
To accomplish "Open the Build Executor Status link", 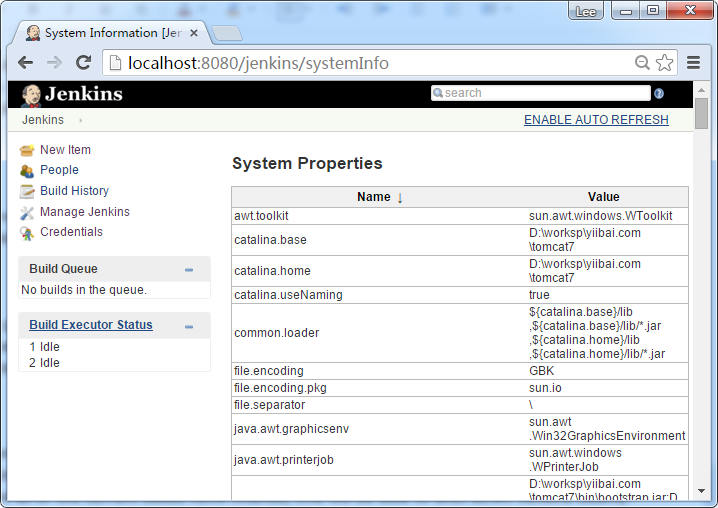I will [91, 325].
